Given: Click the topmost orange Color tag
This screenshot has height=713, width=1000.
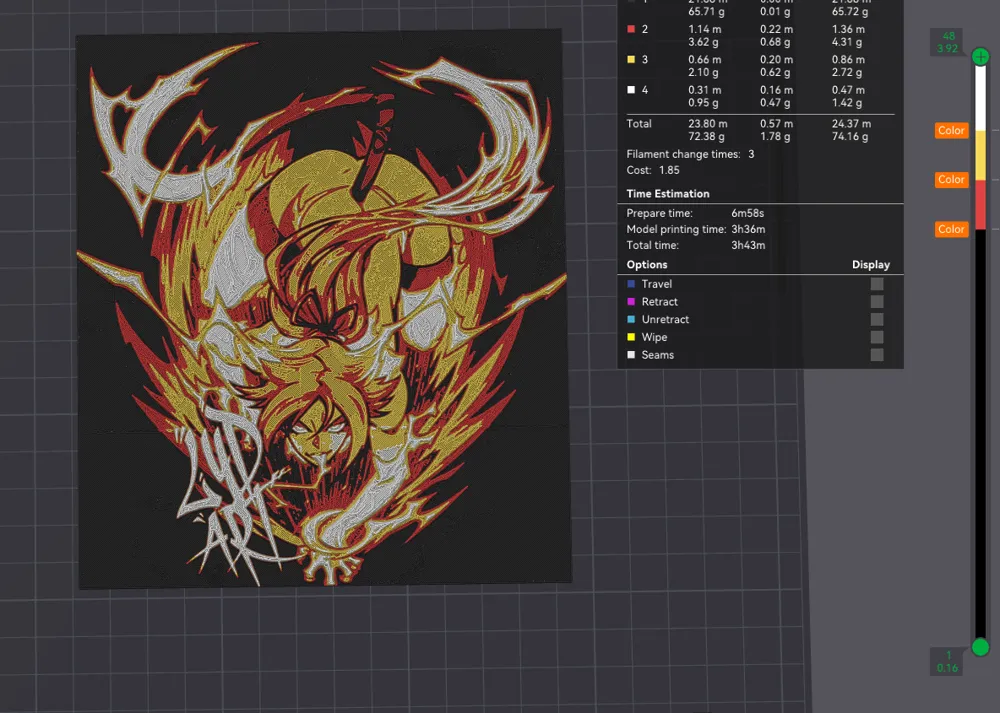Looking at the screenshot, I should [951, 130].
